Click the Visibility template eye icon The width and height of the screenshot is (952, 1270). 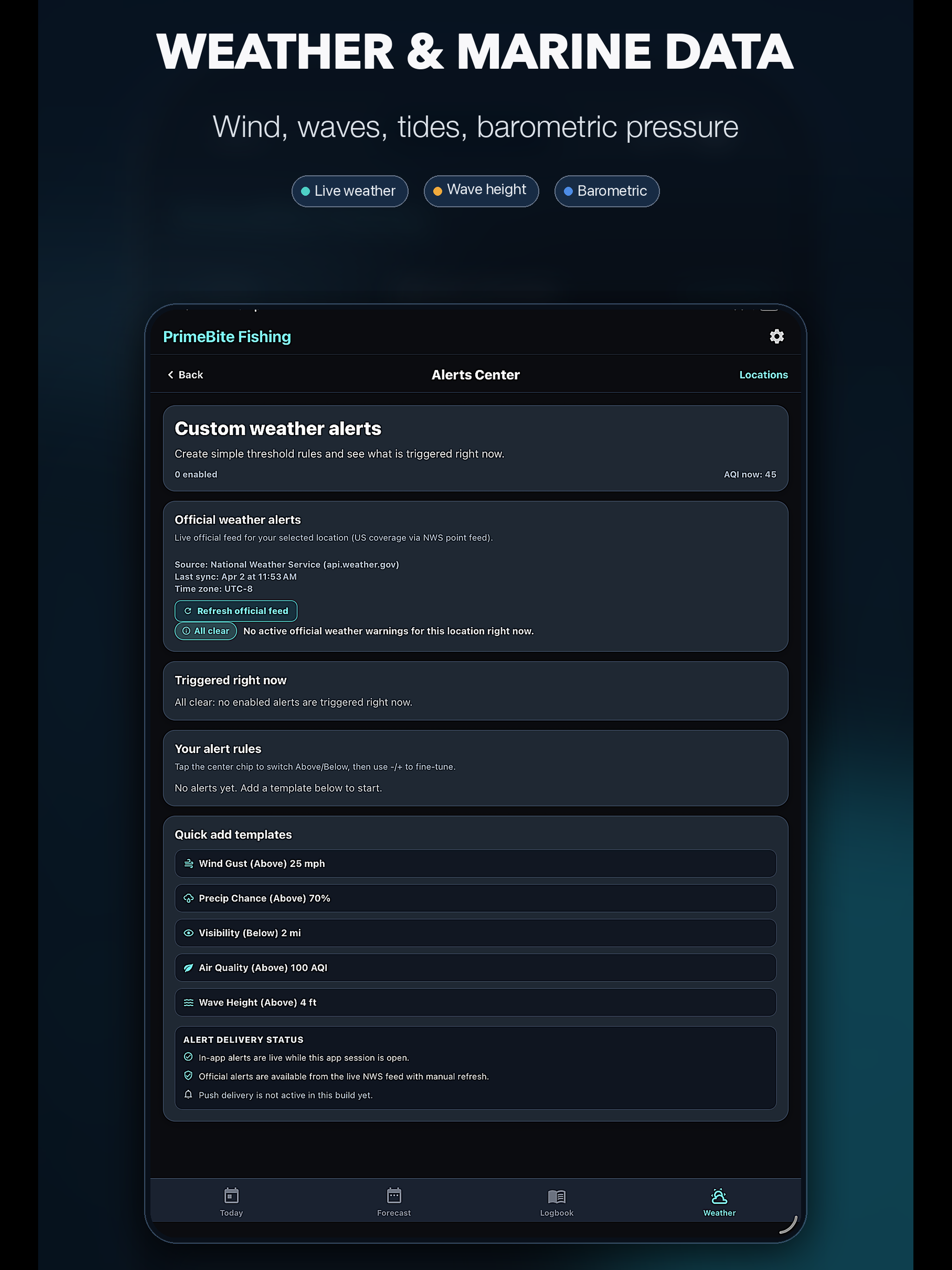(188, 933)
